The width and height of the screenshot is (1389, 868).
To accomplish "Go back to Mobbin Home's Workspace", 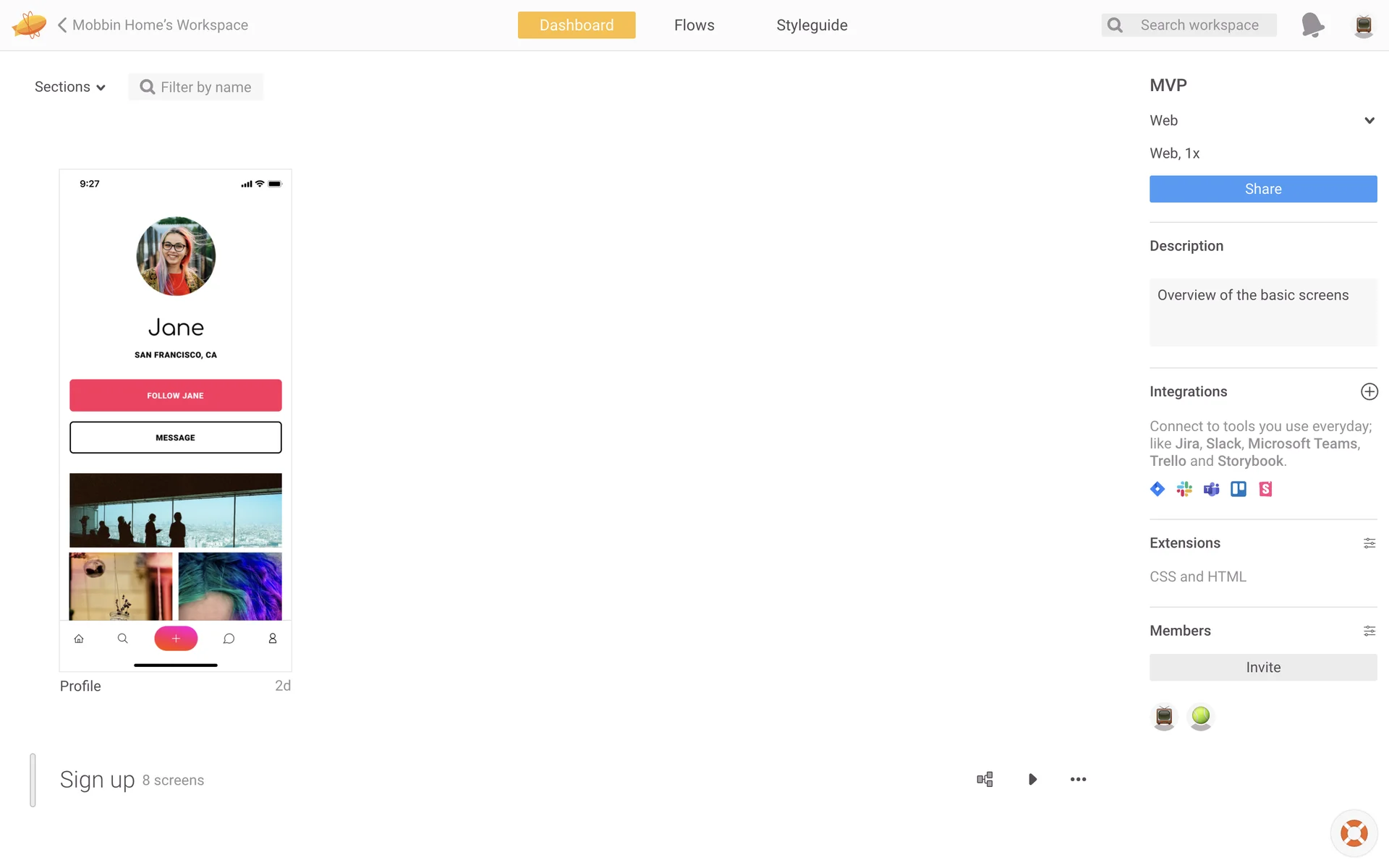I will tap(153, 25).
